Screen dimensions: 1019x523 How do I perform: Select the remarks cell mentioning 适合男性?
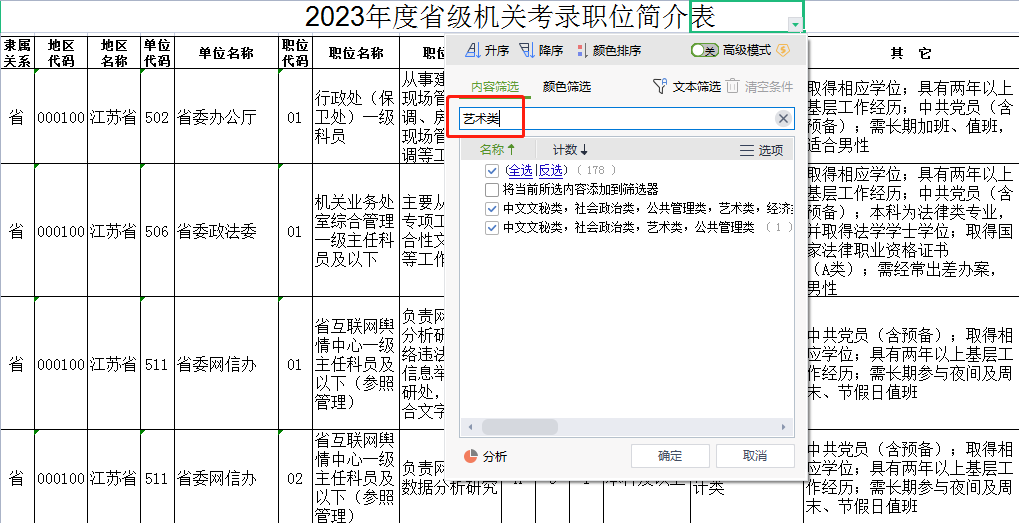(x=911, y=116)
